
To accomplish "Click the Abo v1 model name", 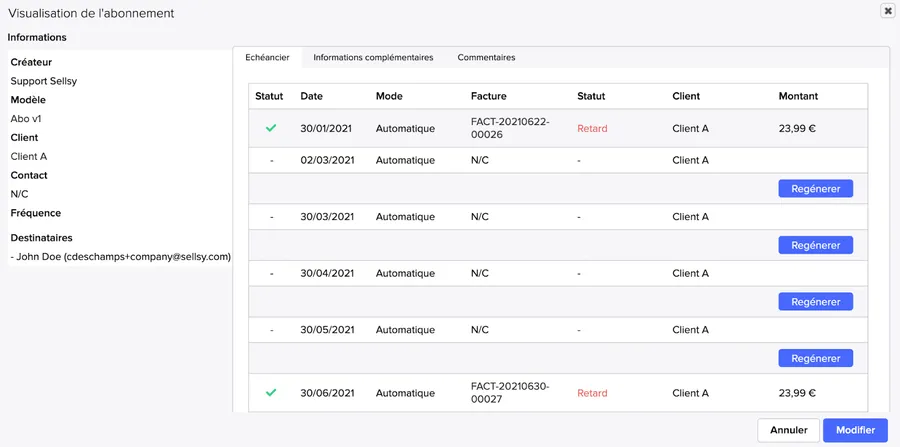I will 26,119.
